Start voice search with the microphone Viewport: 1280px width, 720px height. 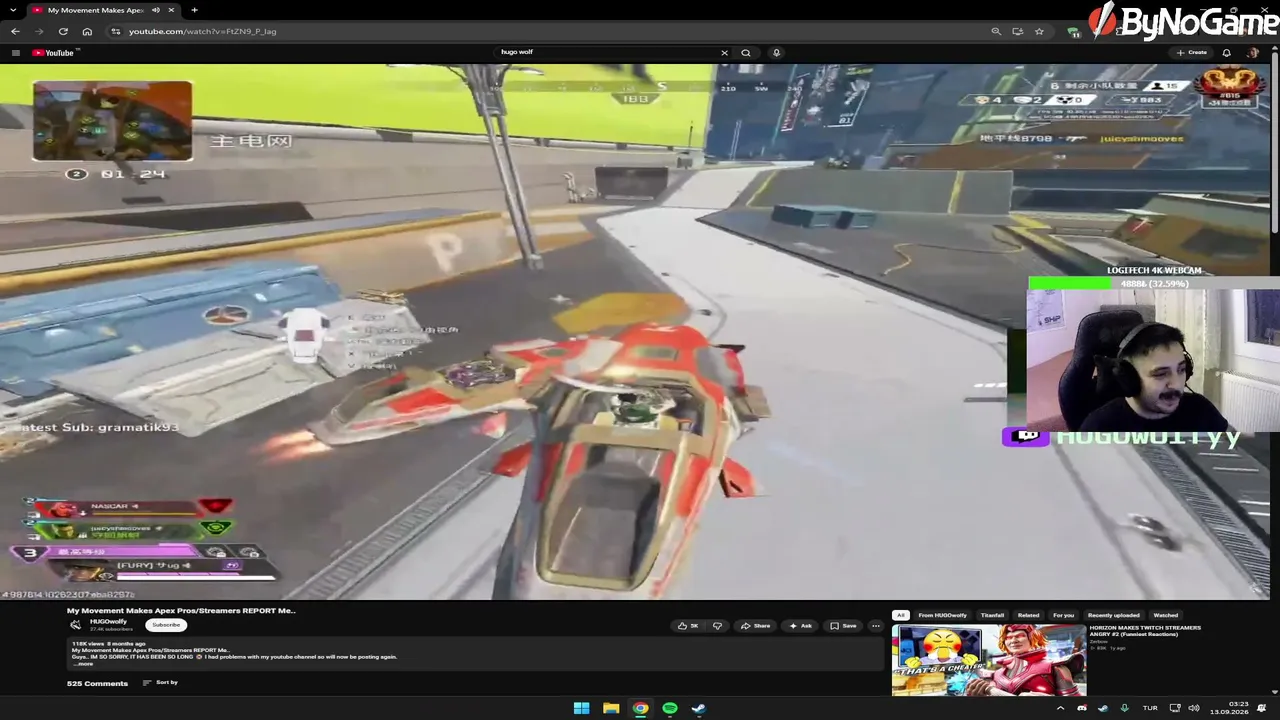coord(776,53)
